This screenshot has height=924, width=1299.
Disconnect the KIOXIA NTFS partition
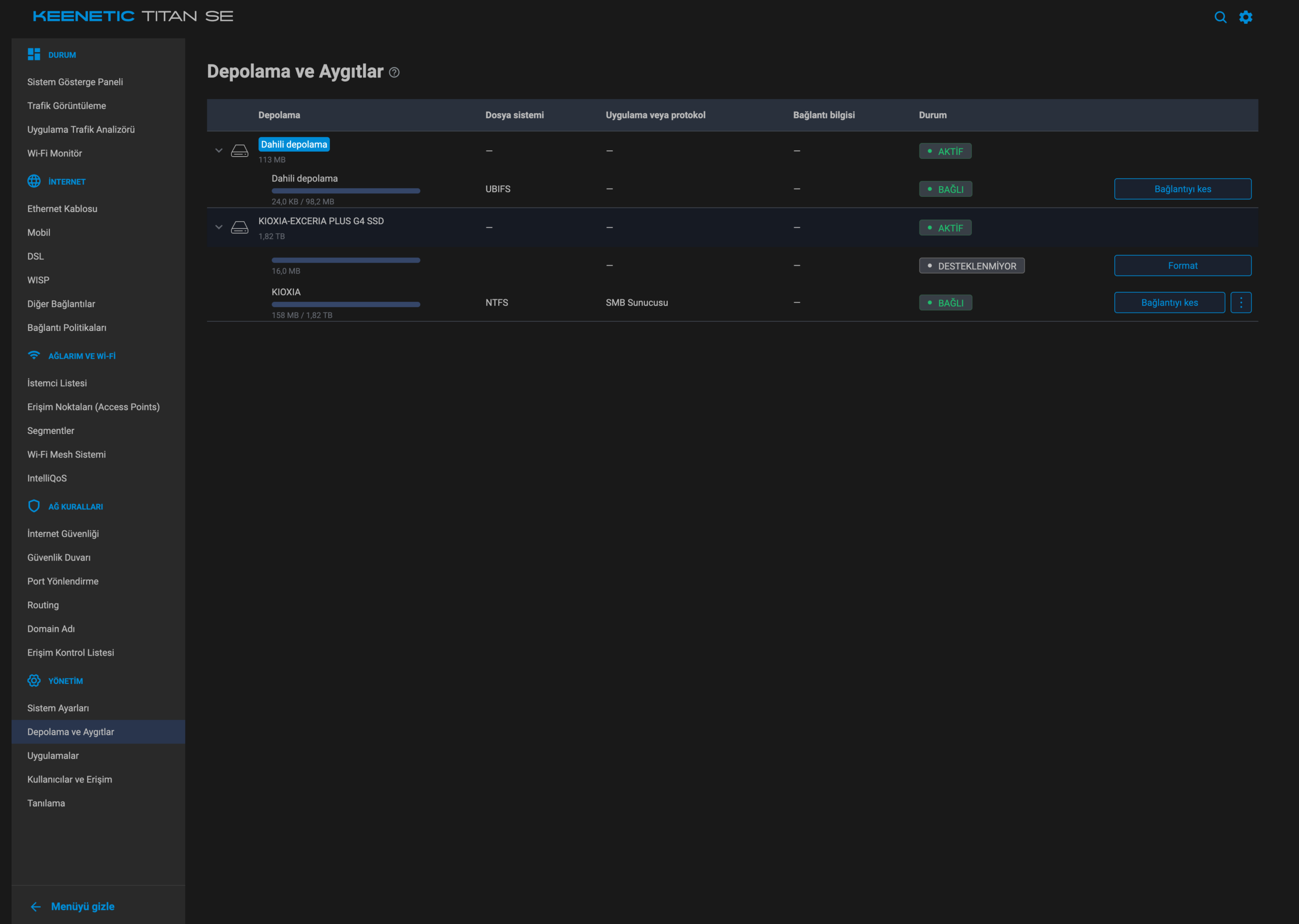pyautogui.click(x=1169, y=303)
